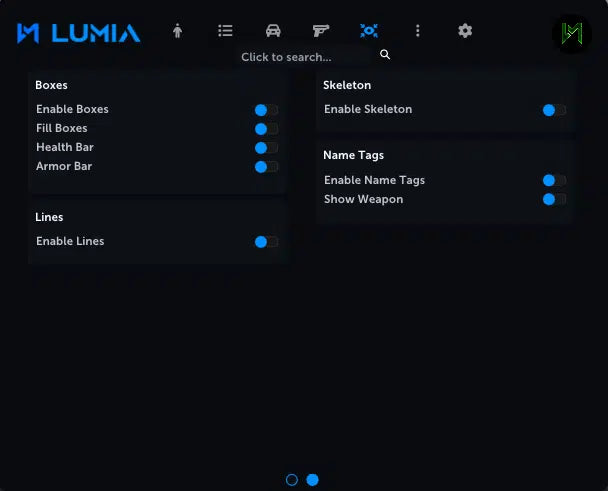Open the player tab with person icon
The width and height of the screenshot is (608, 491).
tap(177, 31)
